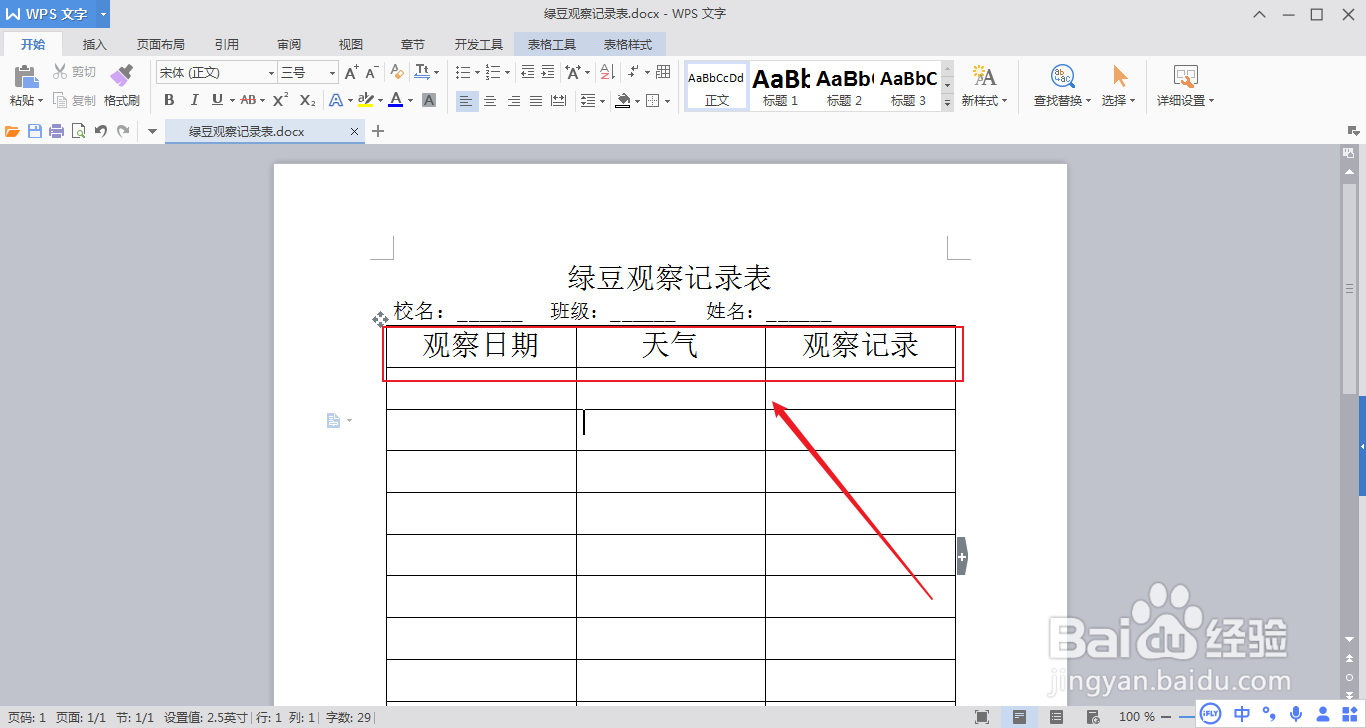The image size is (1366, 728).
Task: Open the font size 三号 dropdown
Action: pyautogui.click(x=333, y=73)
